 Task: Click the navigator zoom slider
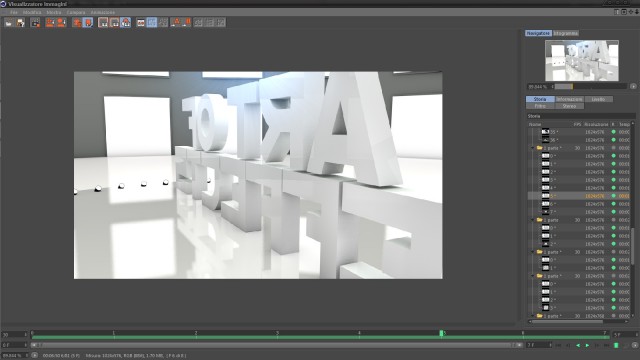[590, 87]
